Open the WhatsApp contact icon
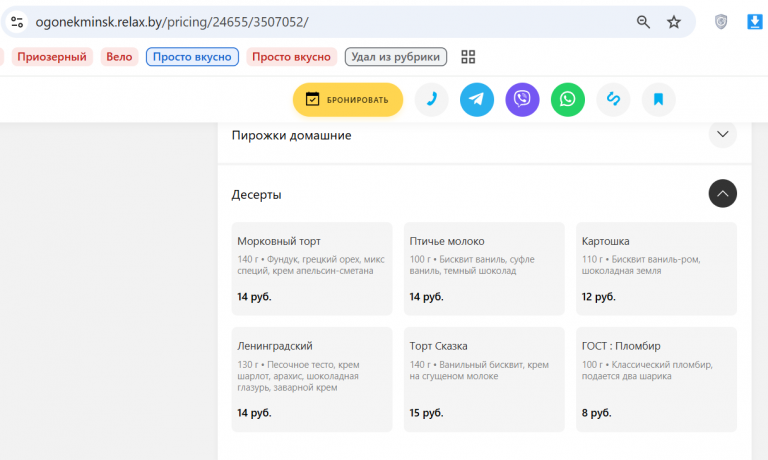 (568, 99)
